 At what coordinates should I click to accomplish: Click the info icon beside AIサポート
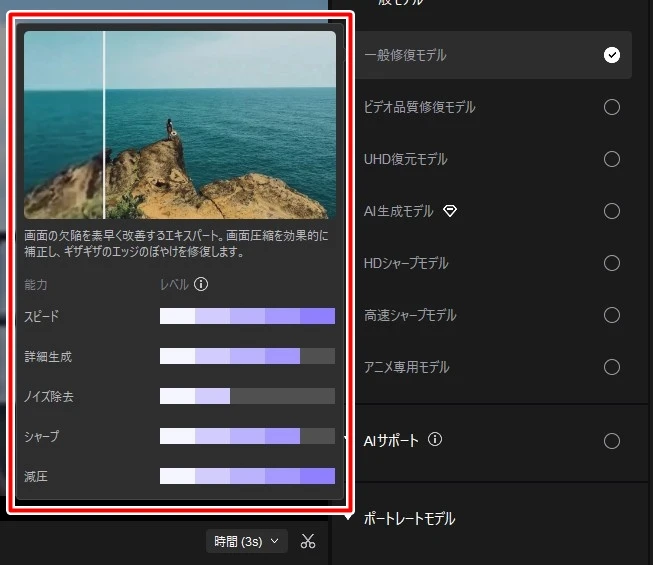(x=435, y=439)
